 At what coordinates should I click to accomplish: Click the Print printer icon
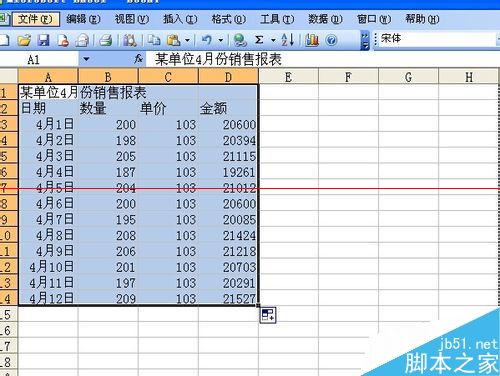click(106, 40)
